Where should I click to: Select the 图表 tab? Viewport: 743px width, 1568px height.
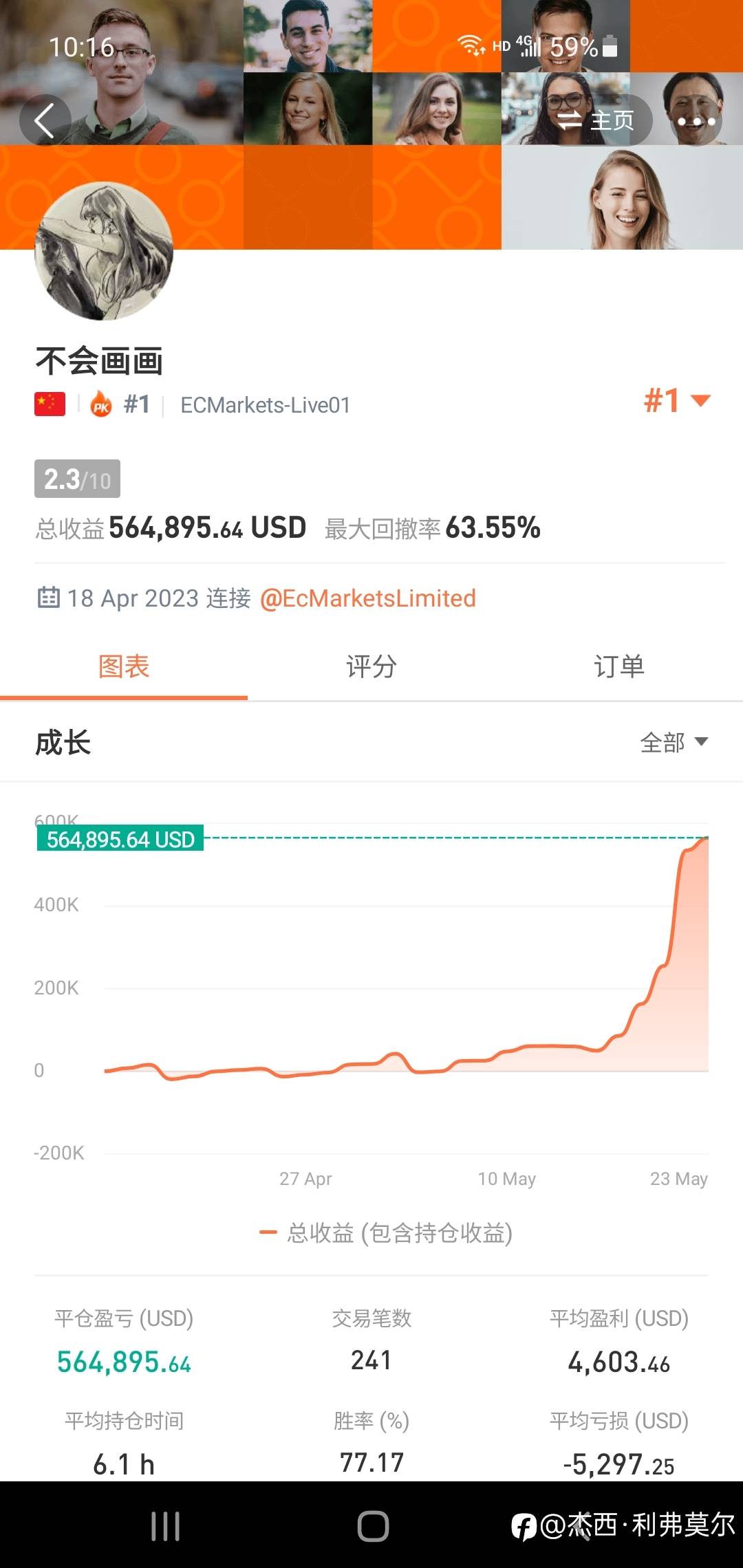click(x=124, y=666)
